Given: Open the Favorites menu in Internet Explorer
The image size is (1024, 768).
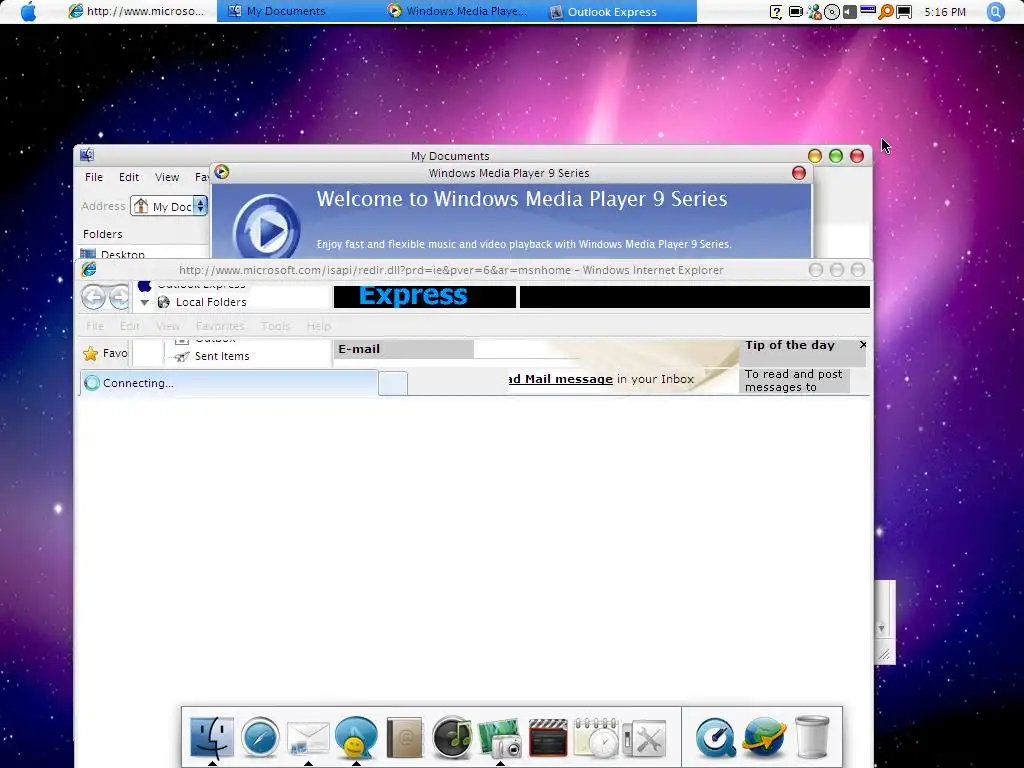Looking at the screenshot, I should click(220, 326).
